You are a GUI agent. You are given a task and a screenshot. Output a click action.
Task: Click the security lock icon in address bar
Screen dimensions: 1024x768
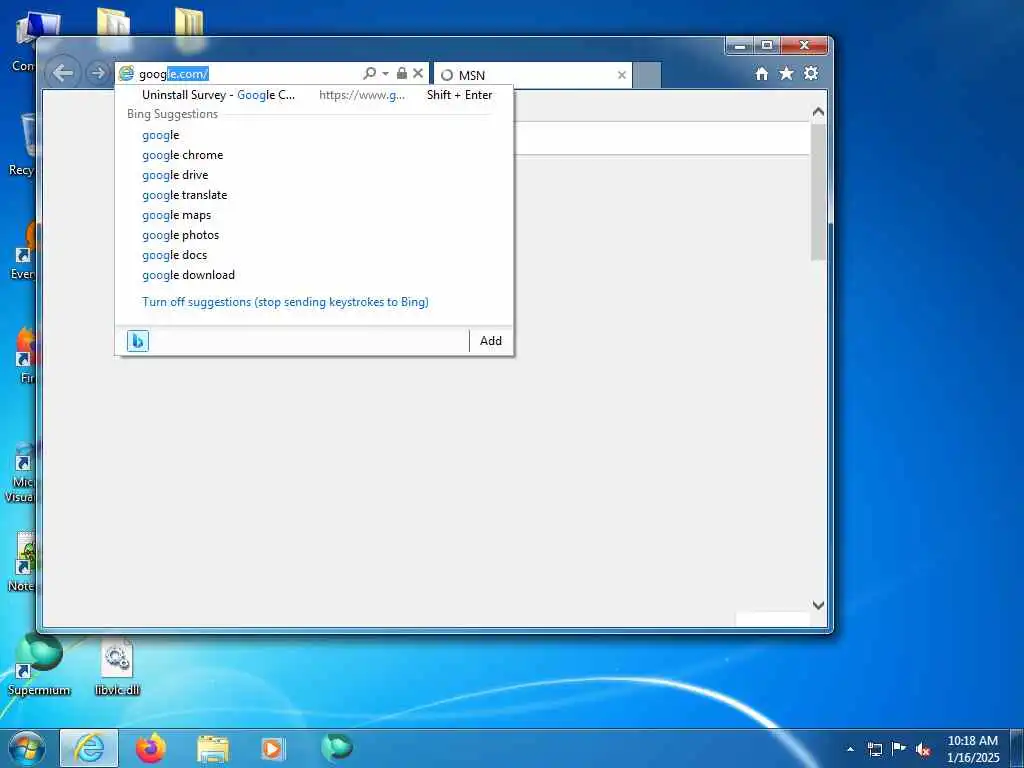[402, 73]
